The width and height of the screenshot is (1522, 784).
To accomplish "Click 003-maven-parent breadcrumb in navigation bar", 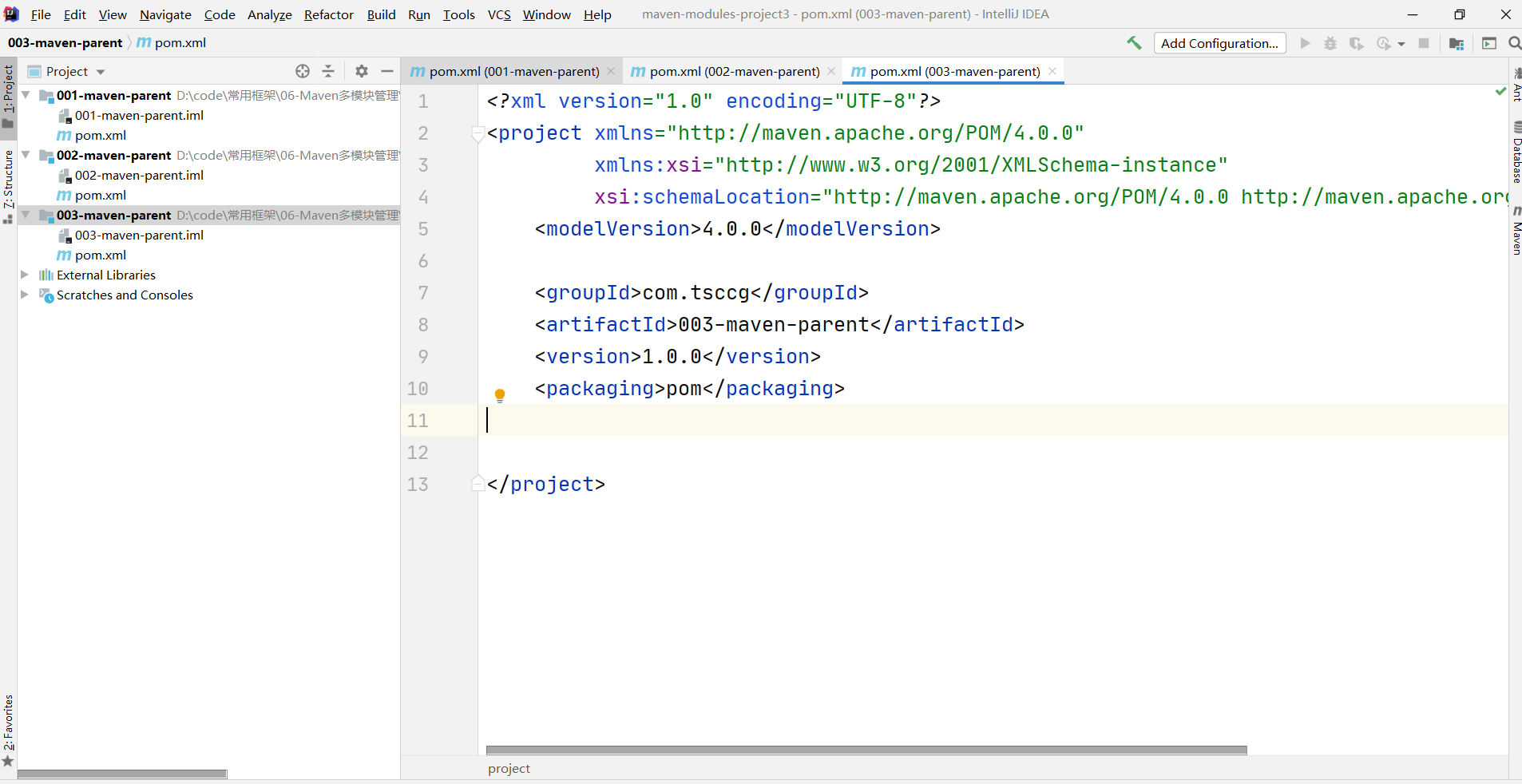I will click(65, 43).
